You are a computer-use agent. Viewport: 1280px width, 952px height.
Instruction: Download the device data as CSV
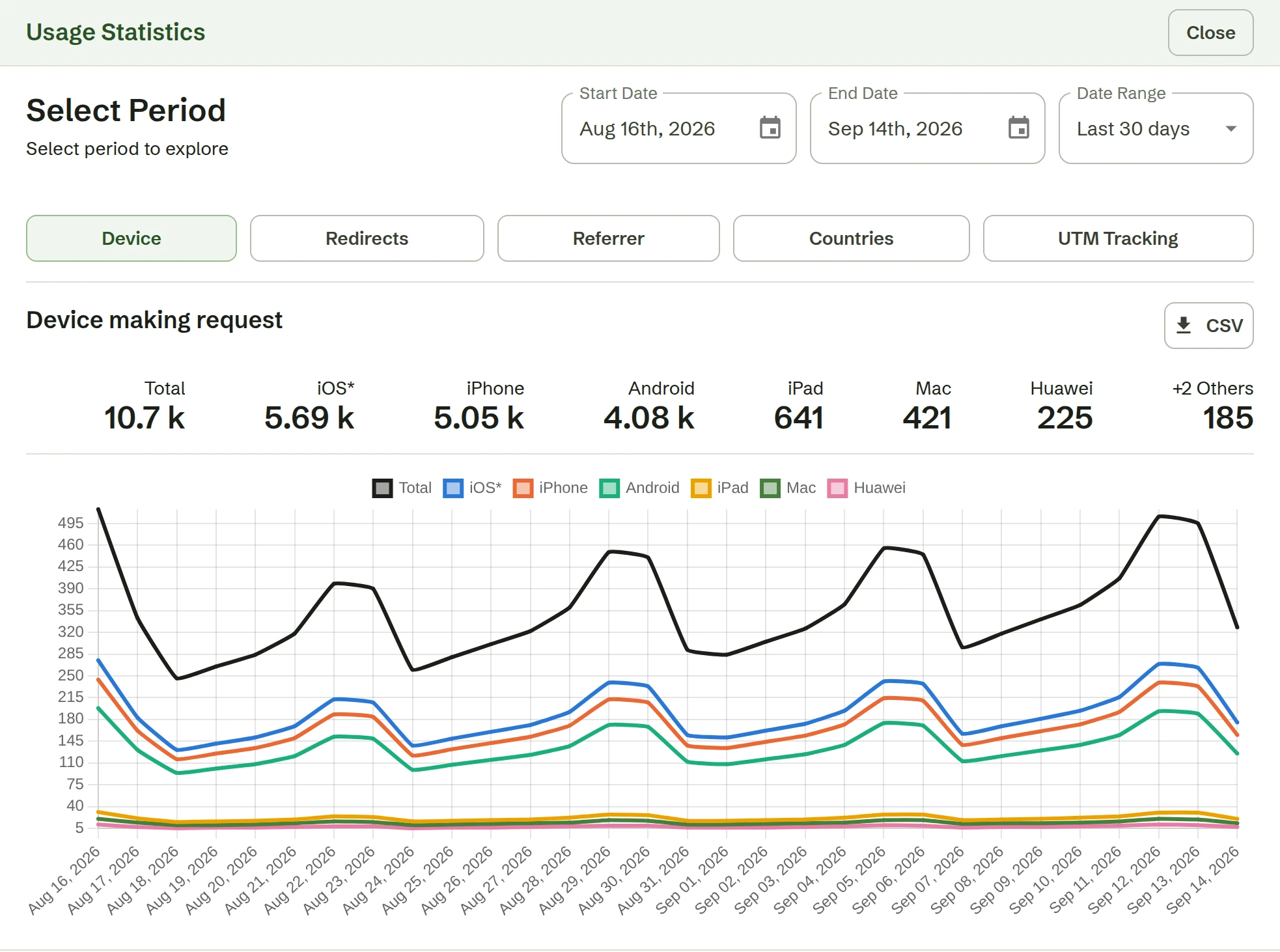1209,326
